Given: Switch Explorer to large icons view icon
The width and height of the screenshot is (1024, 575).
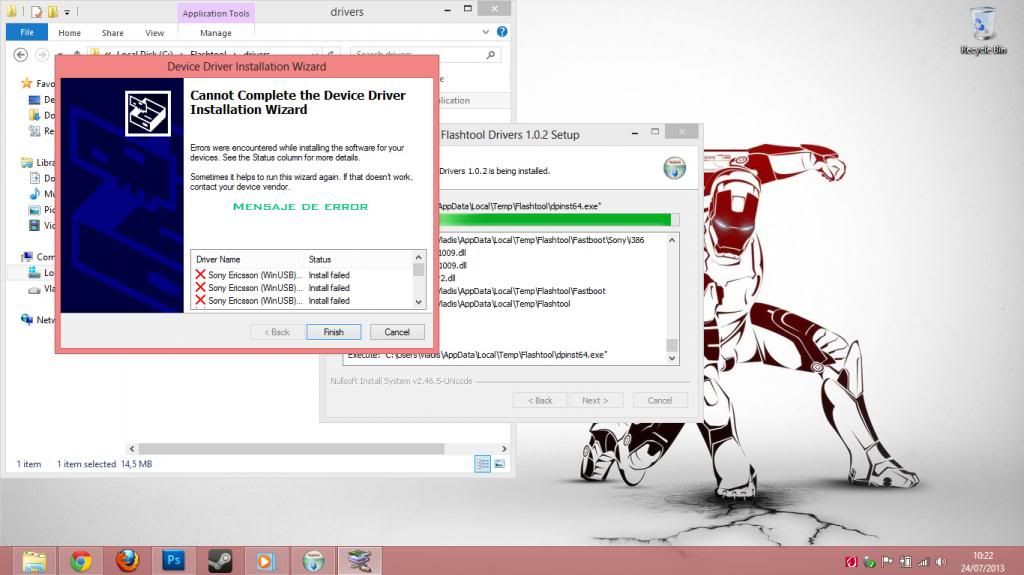Looking at the screenshot, I should (x=500, y=464).
